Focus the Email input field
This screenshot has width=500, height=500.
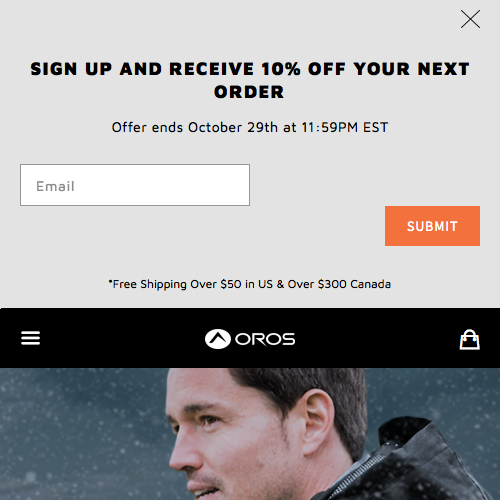coord(135,185)
